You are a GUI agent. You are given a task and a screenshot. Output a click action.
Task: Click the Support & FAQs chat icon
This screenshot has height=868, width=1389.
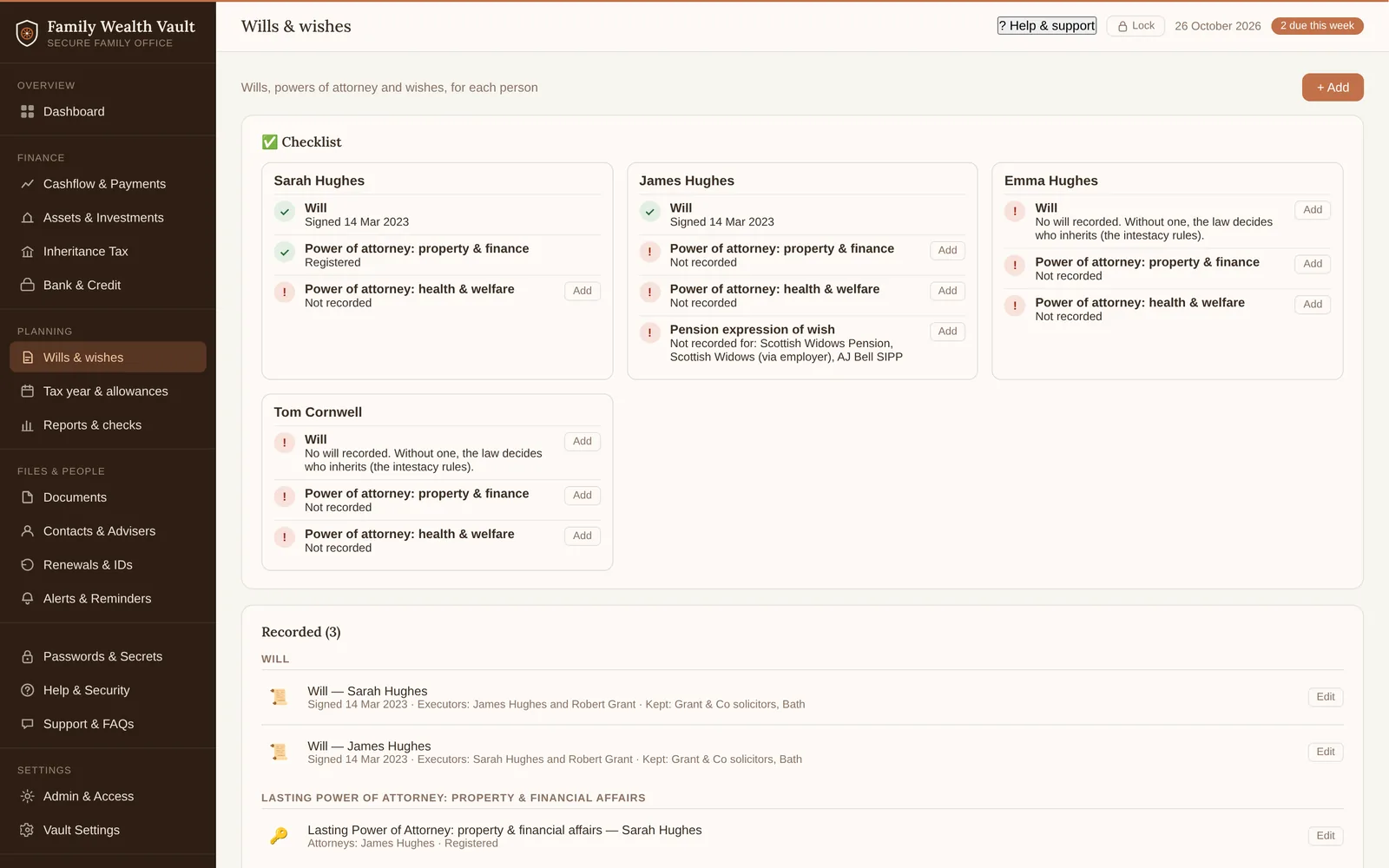pyautogui.click(x=28, y=724)
